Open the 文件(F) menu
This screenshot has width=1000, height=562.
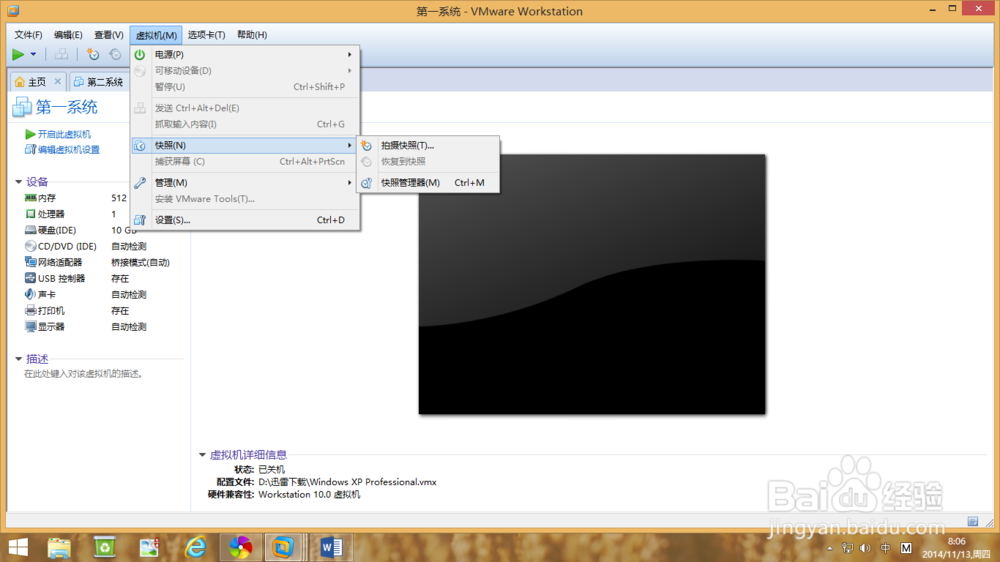[x=28, y=35]
